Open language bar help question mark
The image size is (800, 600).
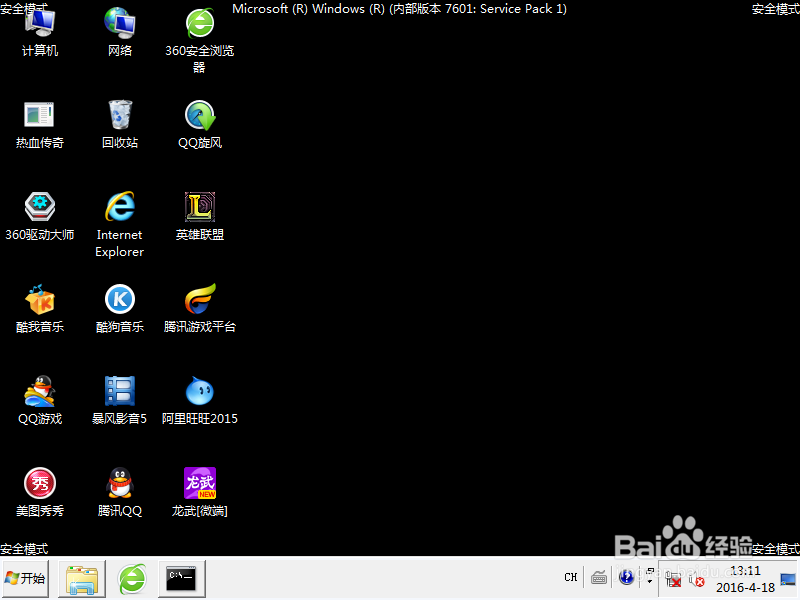[627, 578]
